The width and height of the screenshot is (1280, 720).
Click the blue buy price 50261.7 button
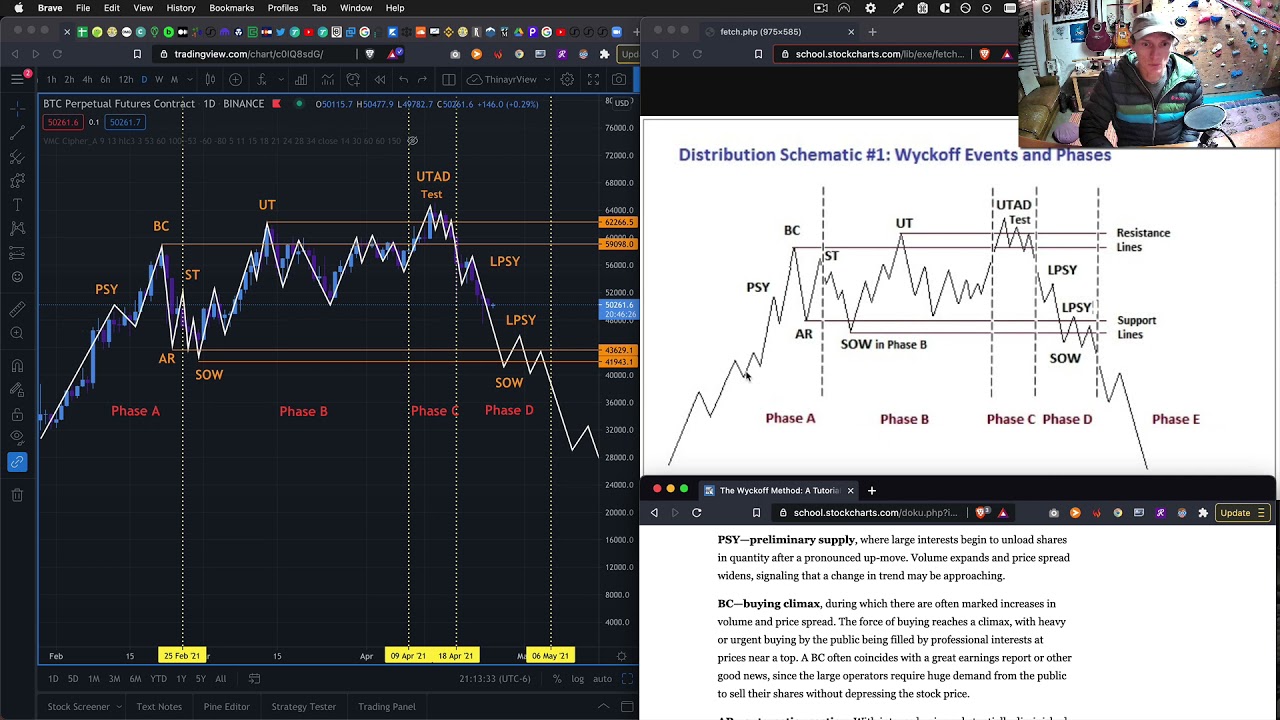(125, 122)
